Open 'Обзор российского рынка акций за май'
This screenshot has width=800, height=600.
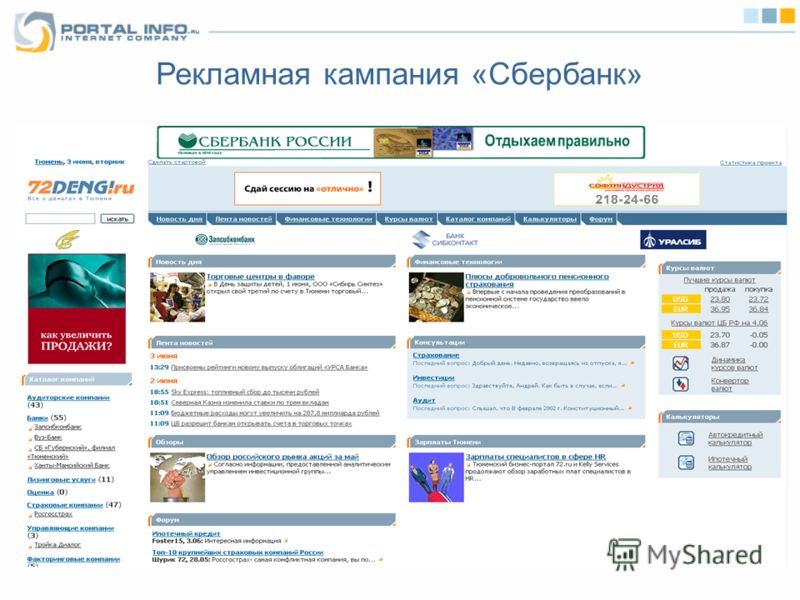pos(283,457)
